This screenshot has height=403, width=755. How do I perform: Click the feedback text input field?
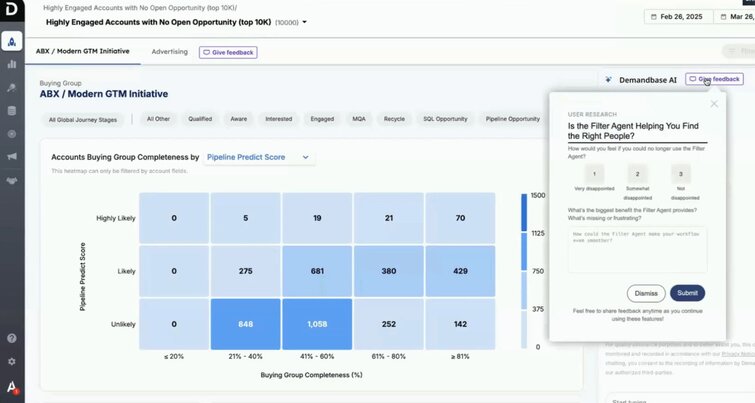[x=637, y=249]
